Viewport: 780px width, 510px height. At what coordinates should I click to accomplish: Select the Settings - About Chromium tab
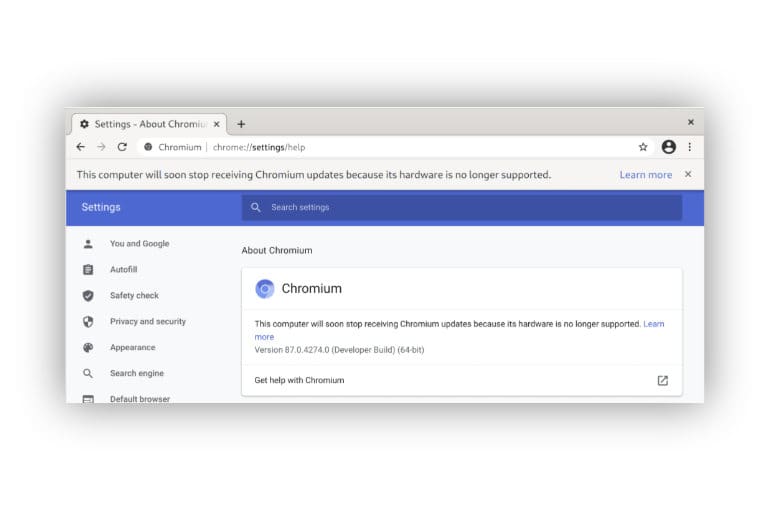(149, 124)
